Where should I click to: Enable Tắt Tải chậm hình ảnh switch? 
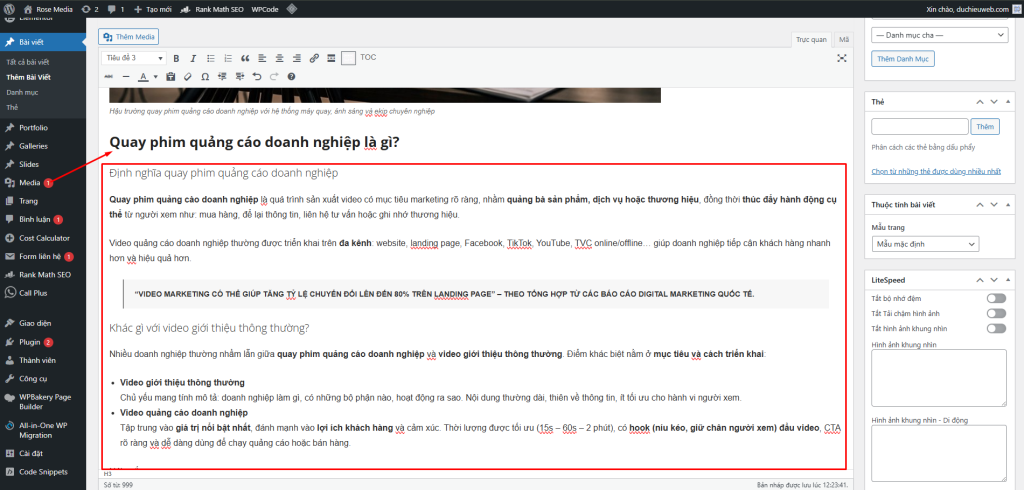tap(997, 313)
